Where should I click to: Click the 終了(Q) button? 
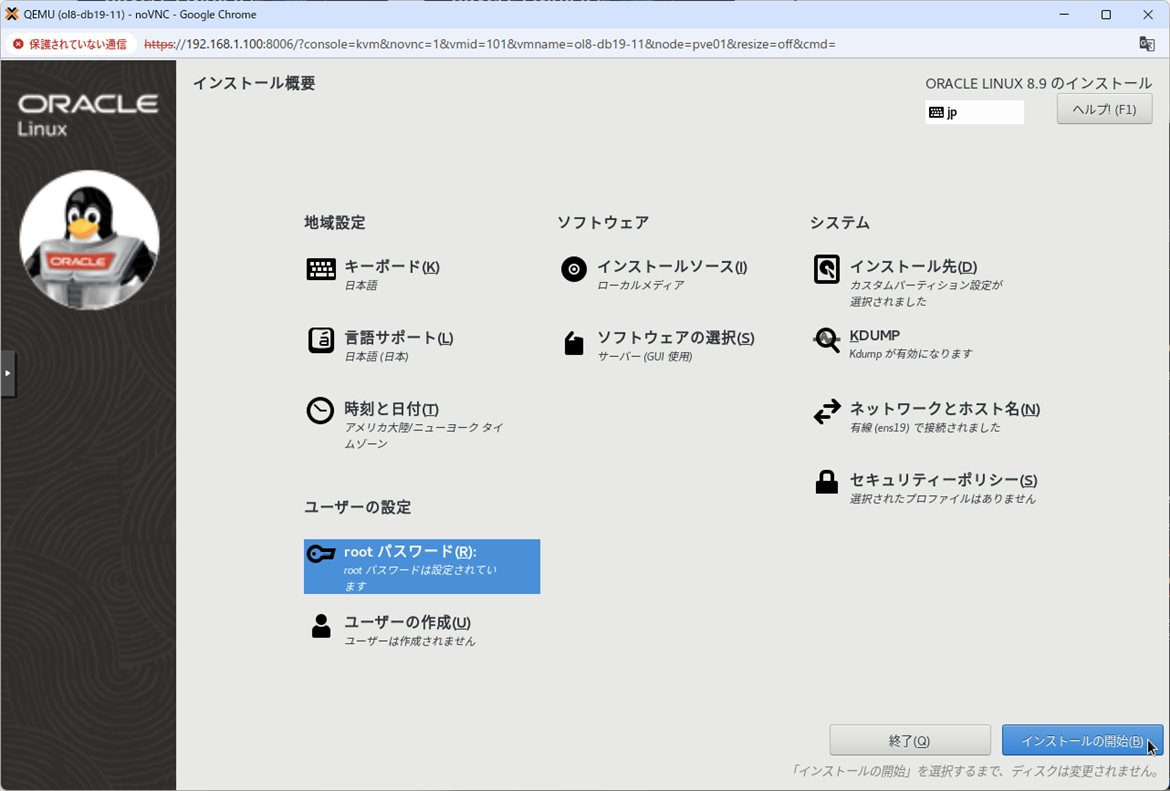[x=910, y=740]
